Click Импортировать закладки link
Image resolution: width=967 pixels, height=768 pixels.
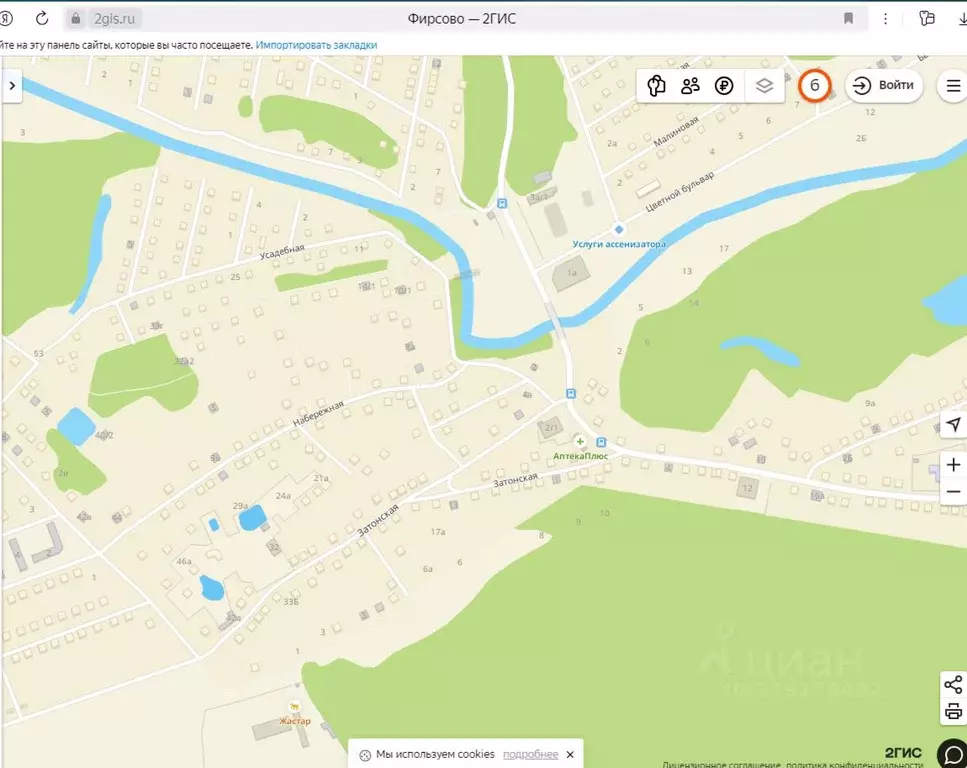click(316, 45)
